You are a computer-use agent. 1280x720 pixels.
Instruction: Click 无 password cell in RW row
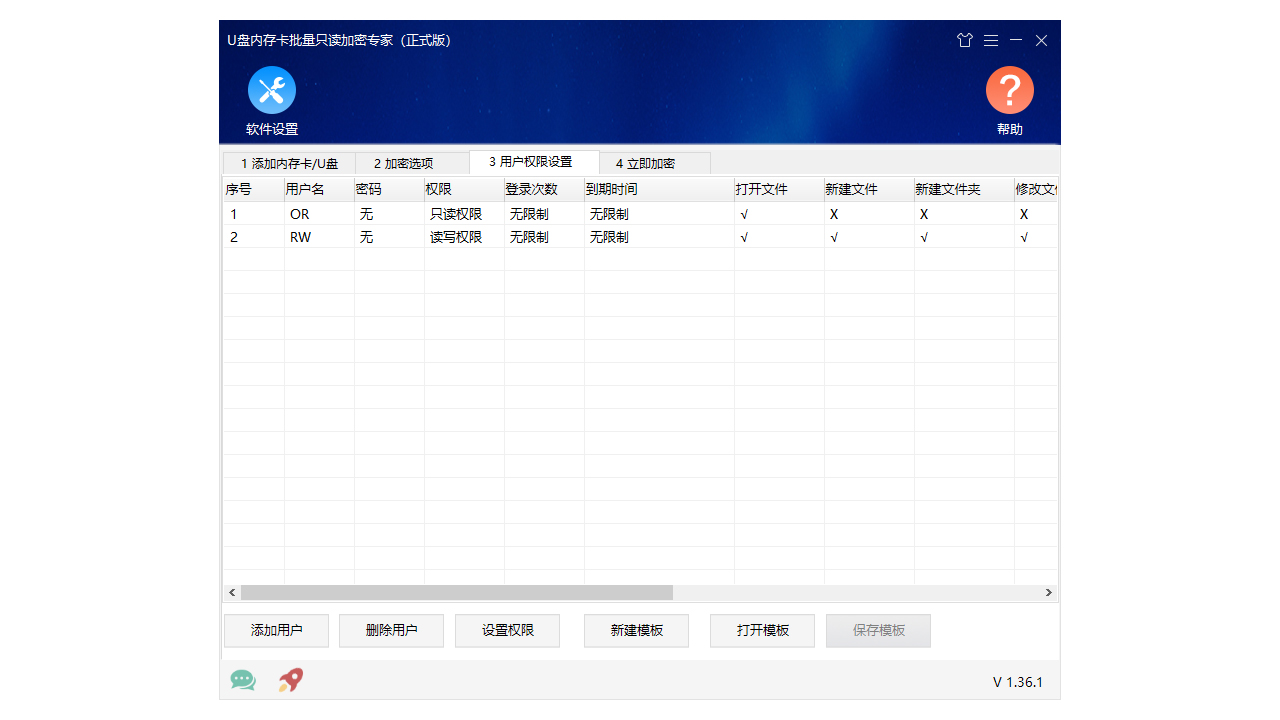389,237
